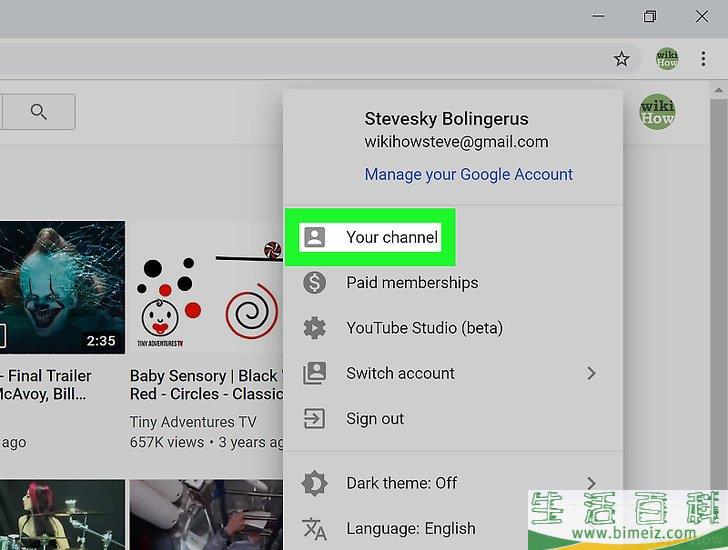Restore down the Chrome window
Image resolution: width=728 pixels, height=550 pixels.
650,17
